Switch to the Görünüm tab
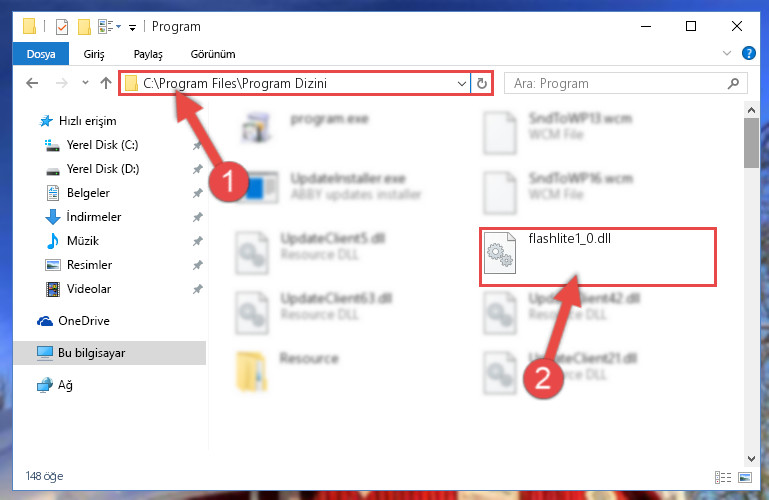This screenshot has height=500, width=769. pyautogui.click(x=213, y=54)
